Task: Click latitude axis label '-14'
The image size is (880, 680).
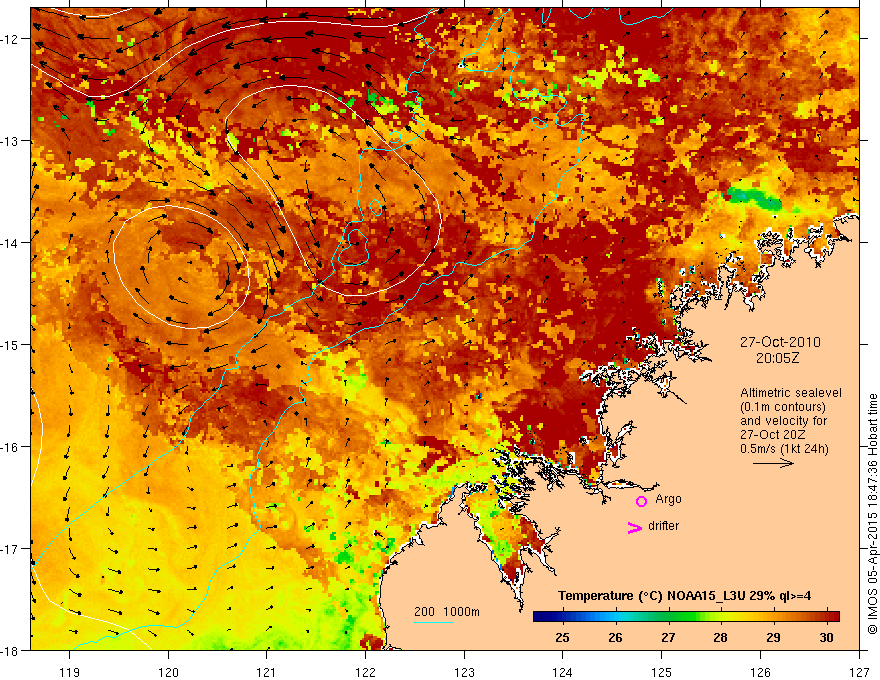Action: click(10, 243)
